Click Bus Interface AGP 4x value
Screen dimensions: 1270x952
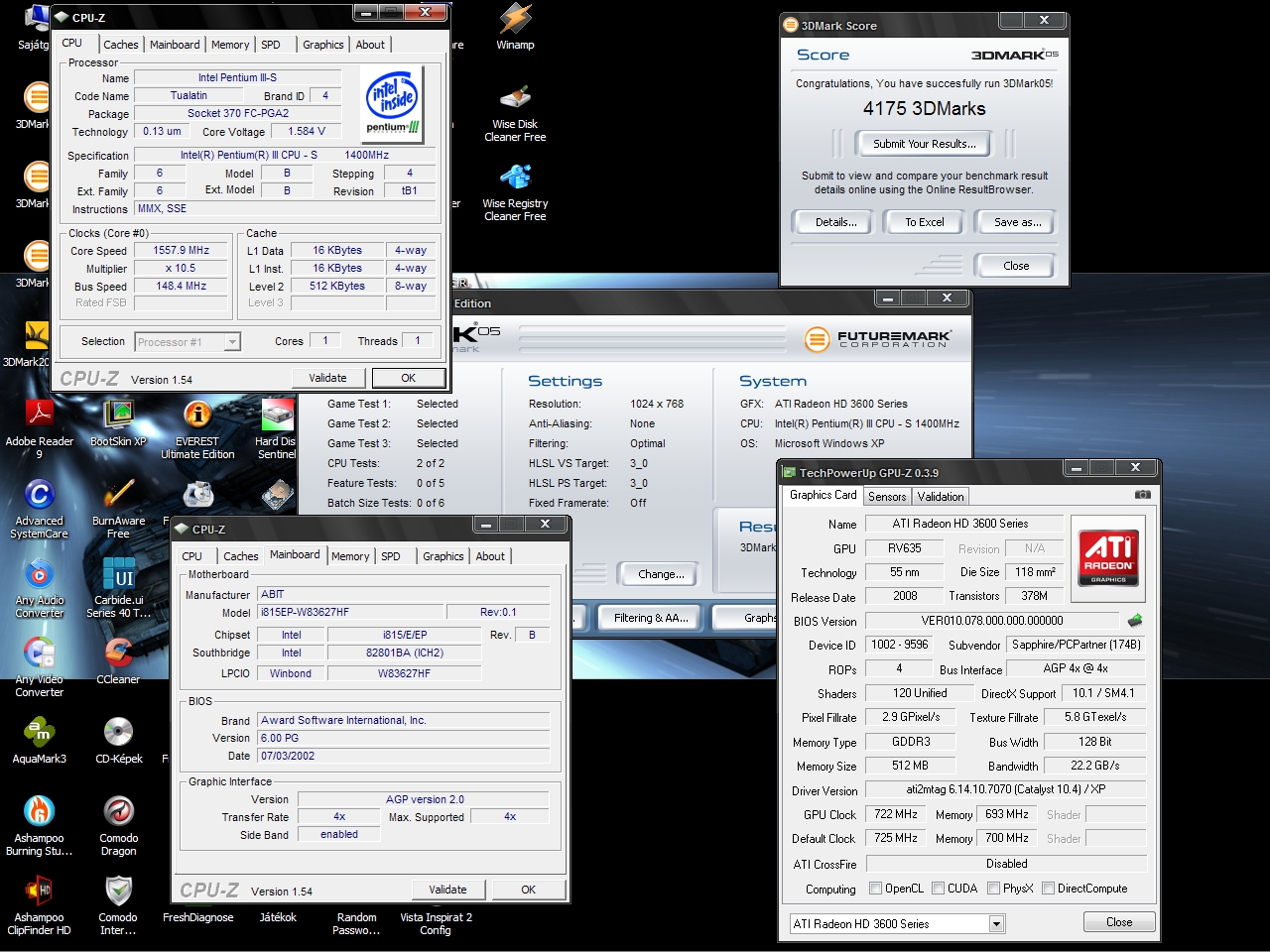[1076, 668]
